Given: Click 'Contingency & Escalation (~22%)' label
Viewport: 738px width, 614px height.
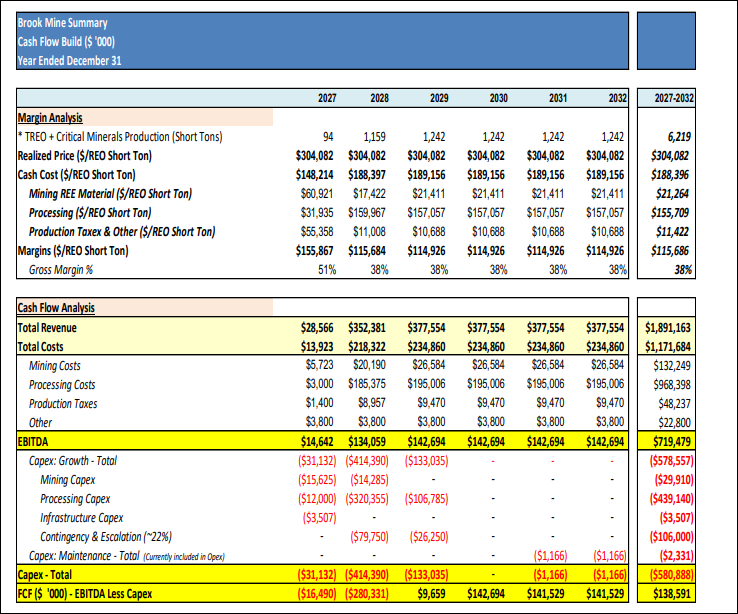Looking at the screenshot, I should (106, 537).
